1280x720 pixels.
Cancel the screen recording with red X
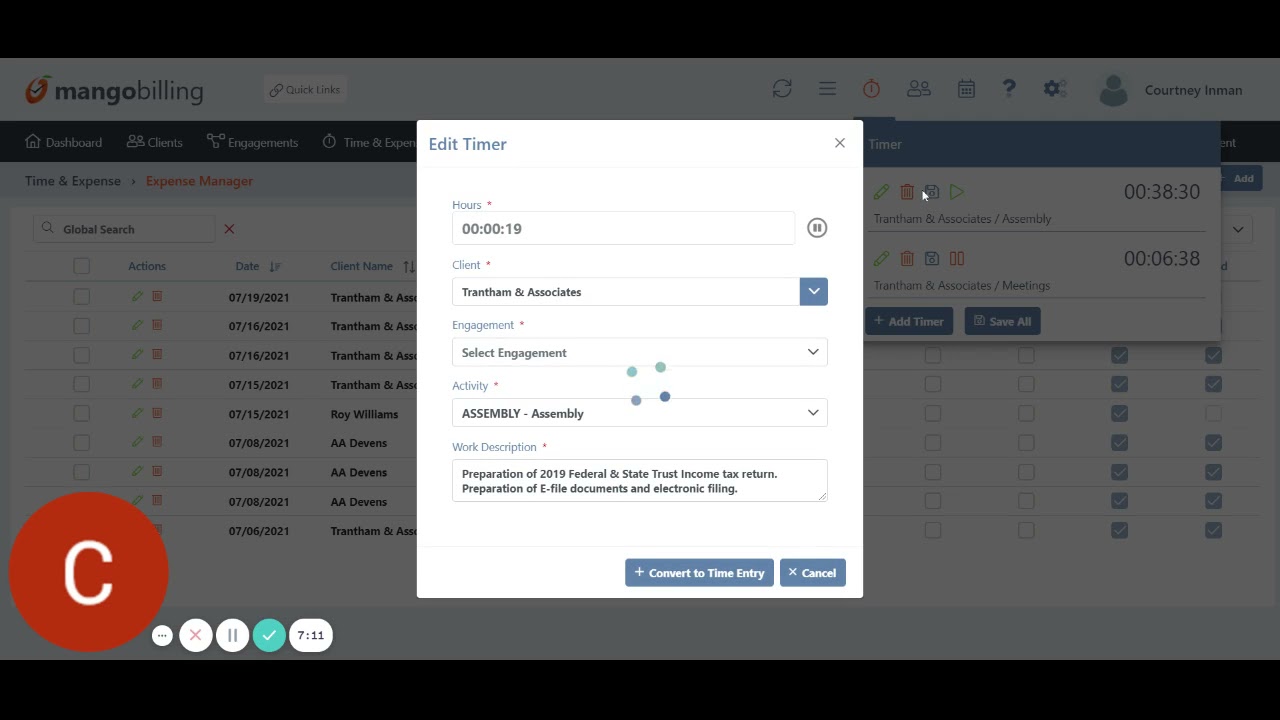[x=196, y=635]
